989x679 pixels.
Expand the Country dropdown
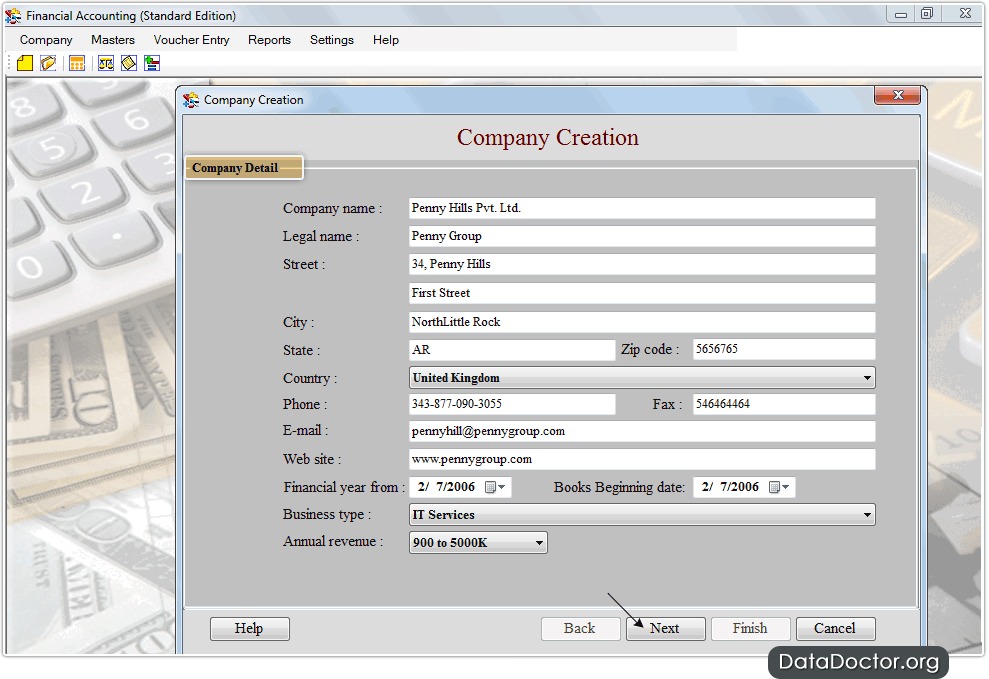867,378
